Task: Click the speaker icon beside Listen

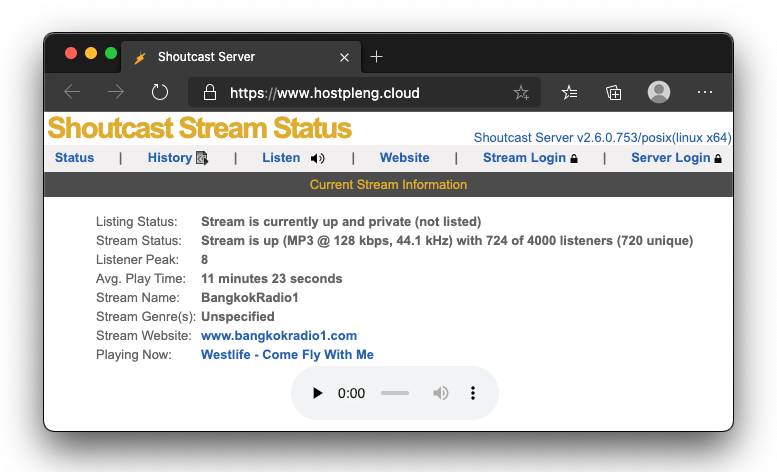Action: (317, 158)
